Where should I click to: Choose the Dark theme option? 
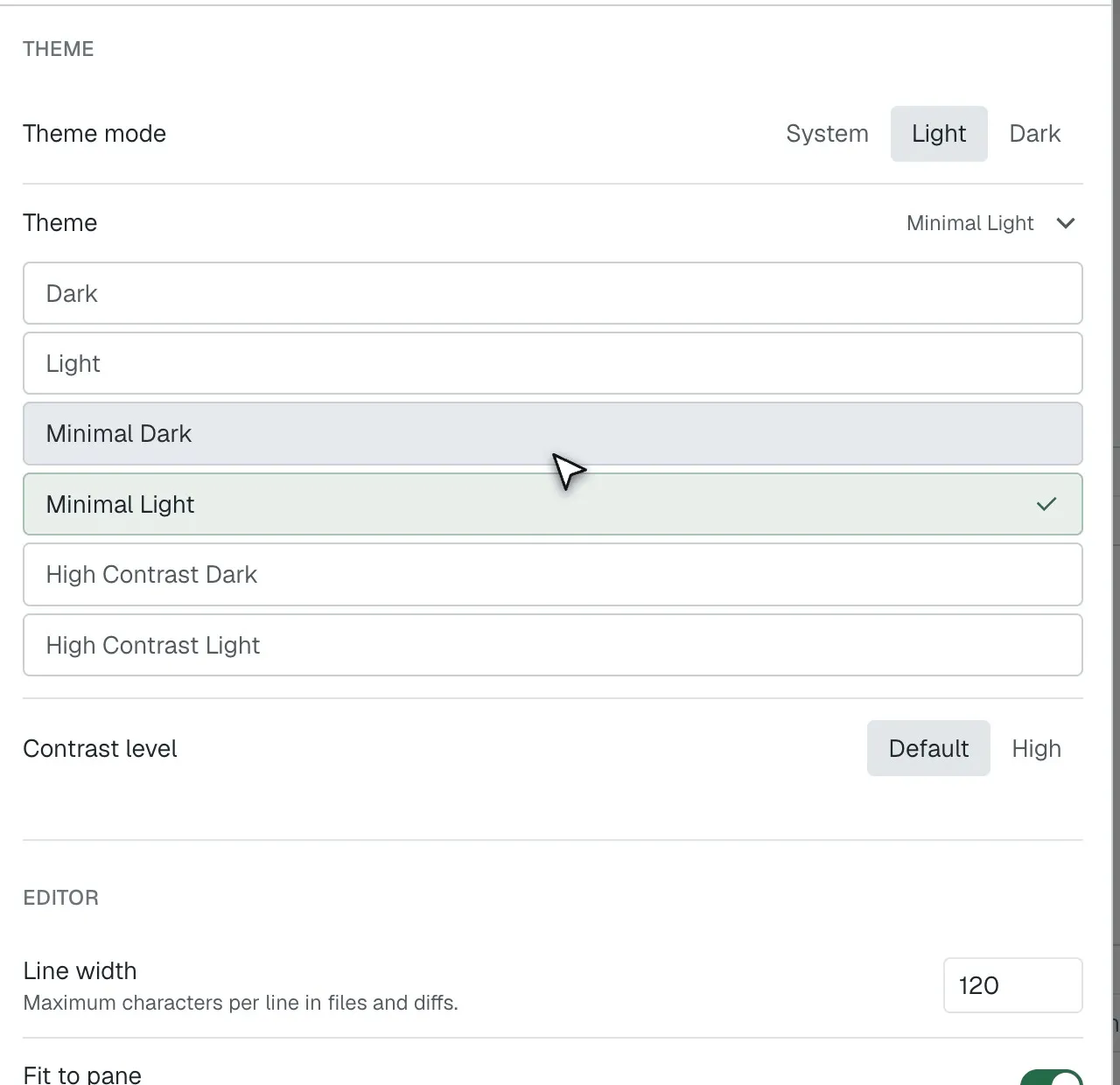click(553, 293)
